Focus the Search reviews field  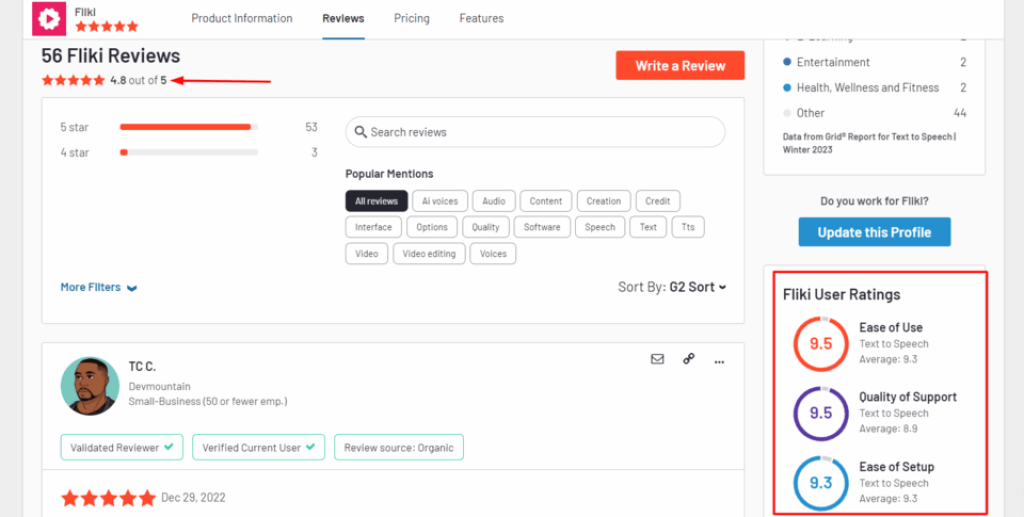click(536, 132)
